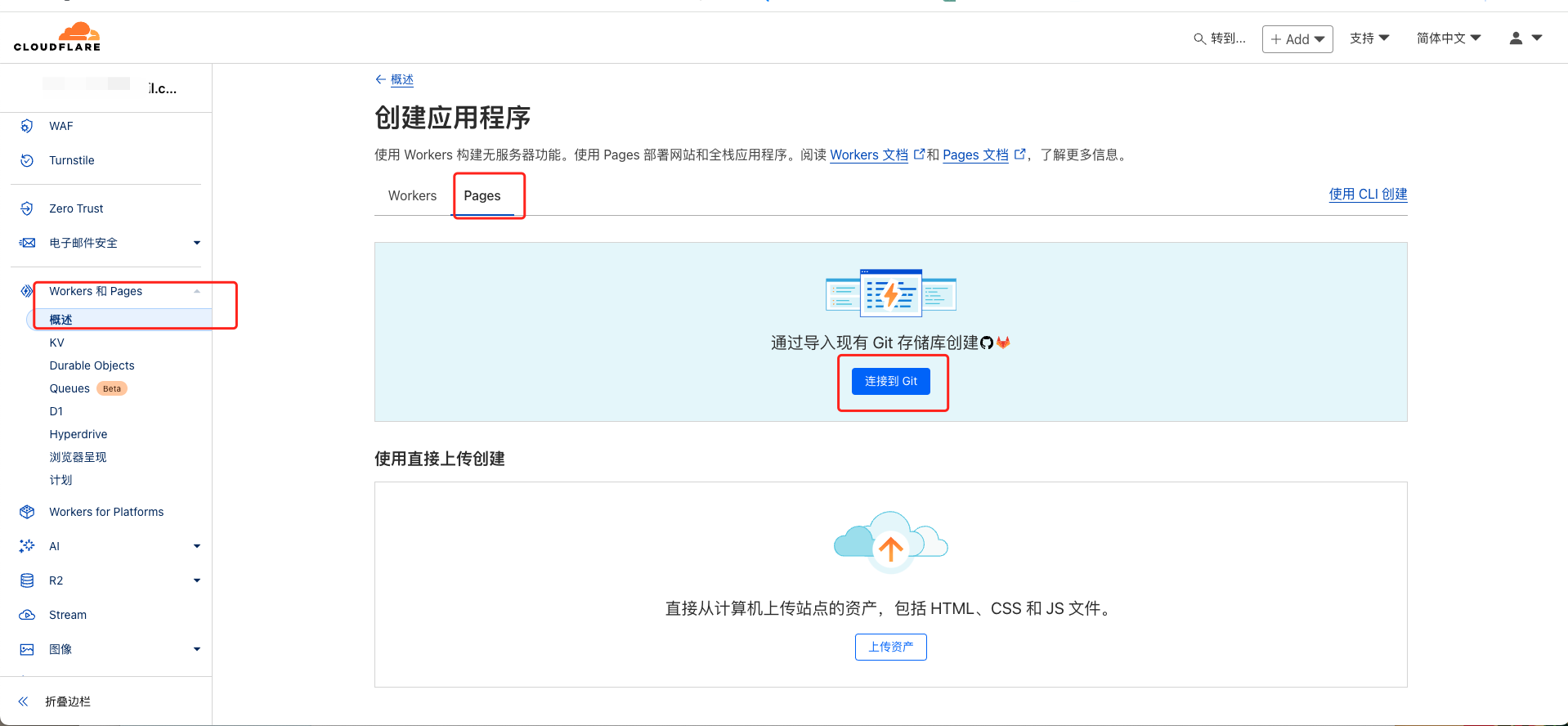Open WAF from the sidebar icon
The height and width of the screenshot is (726, 1568).
tap(27, 126)
